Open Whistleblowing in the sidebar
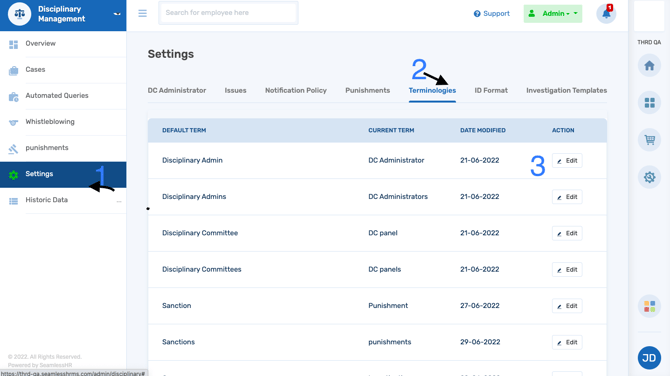The height and width of the screenshot is (376, 670). (50, 121)
